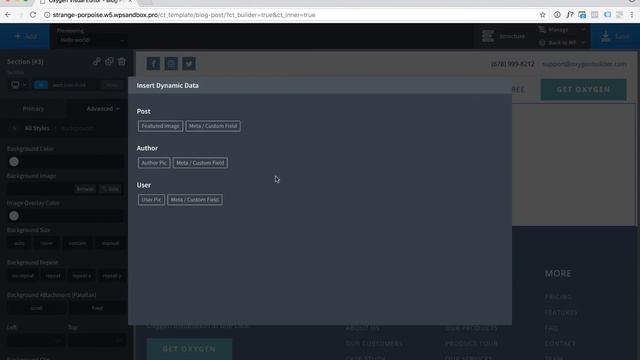Click the Background Image URL field
This screenshot has width=640, height=360.
[40, 189]
